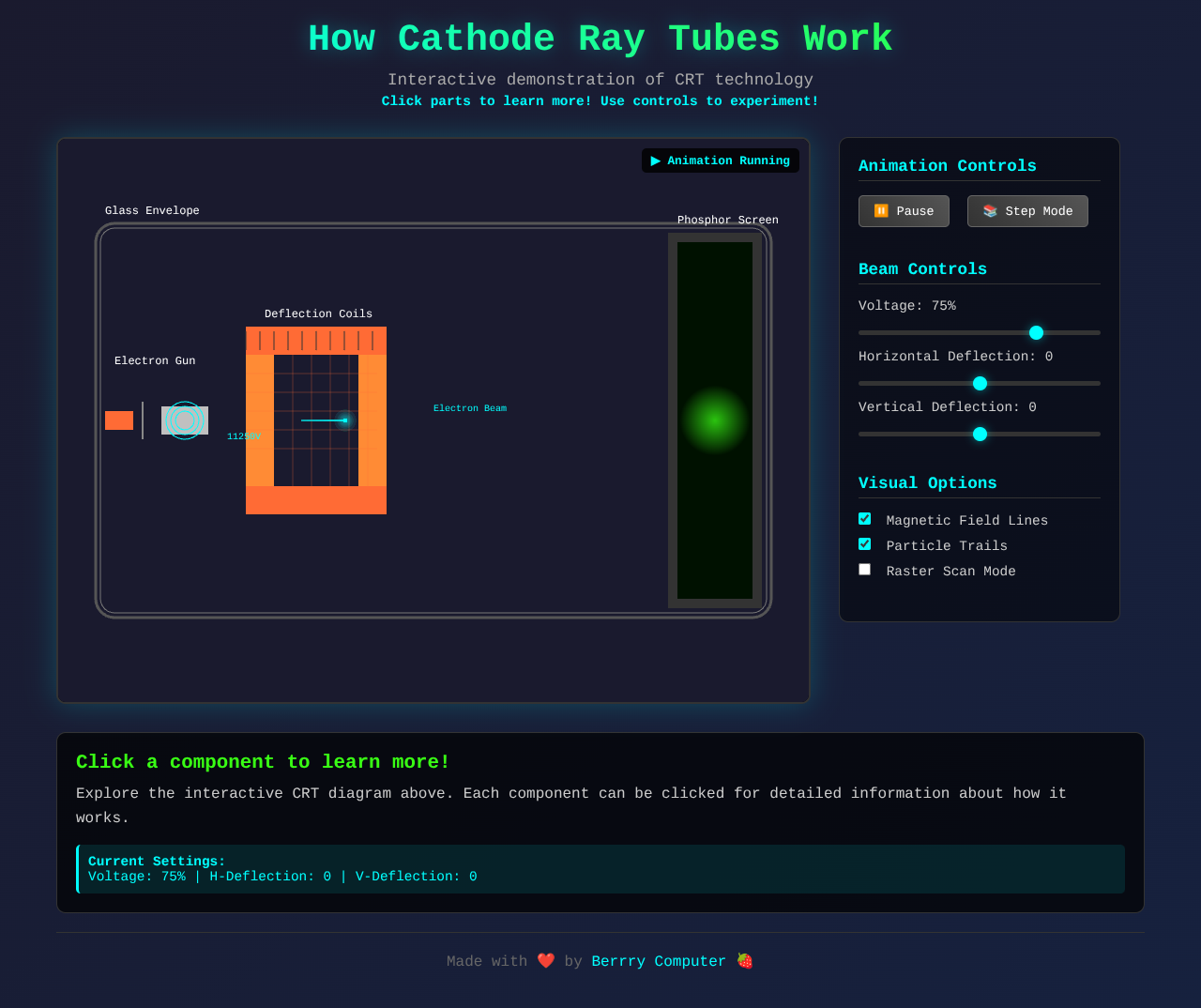Click the Glass Envelope label
Screen dimensions: 1201x1008
click(x=152, y=210)
